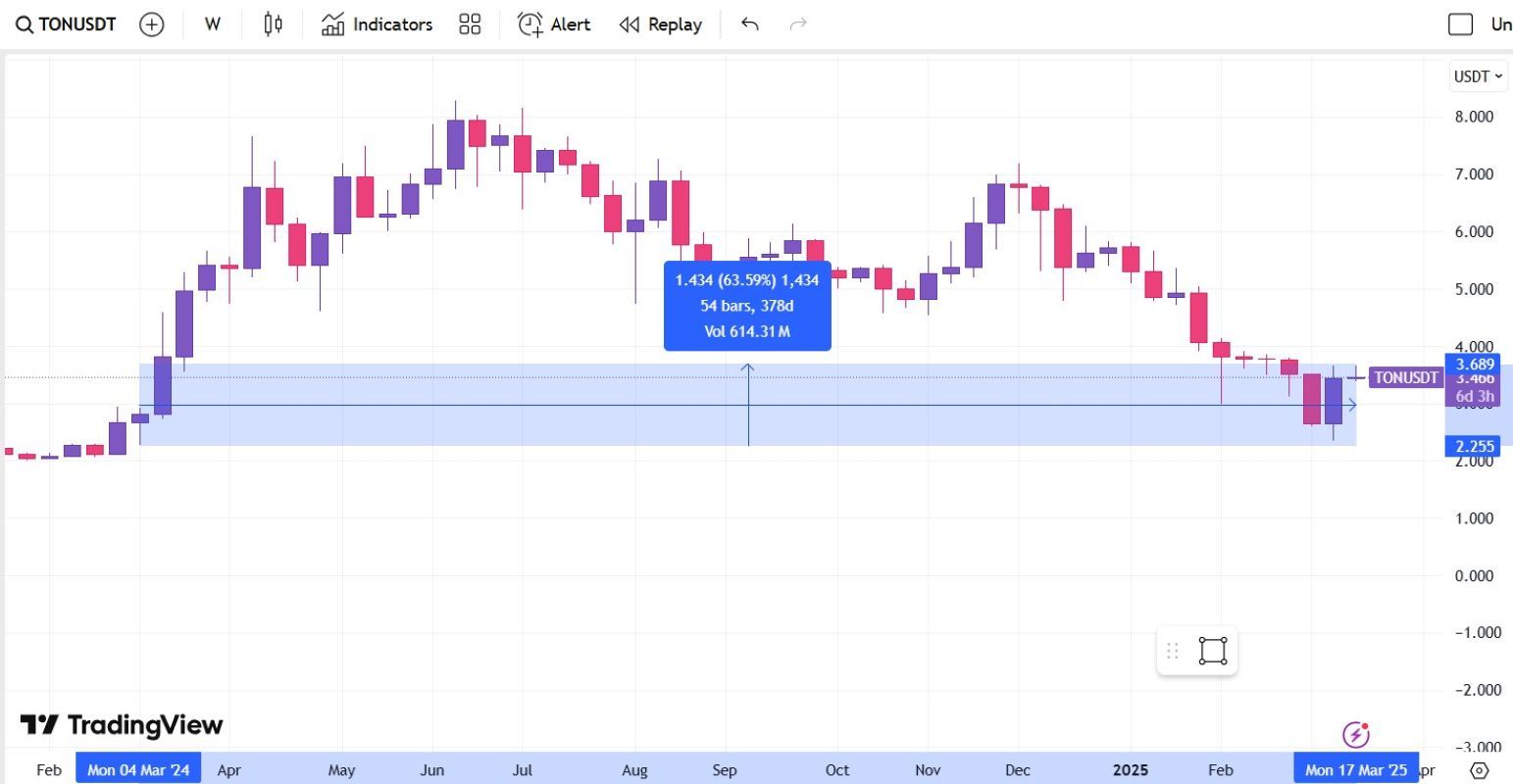Click the 2.255 price scale label
The image size is (1513, 784).
tap(1475, 447)
